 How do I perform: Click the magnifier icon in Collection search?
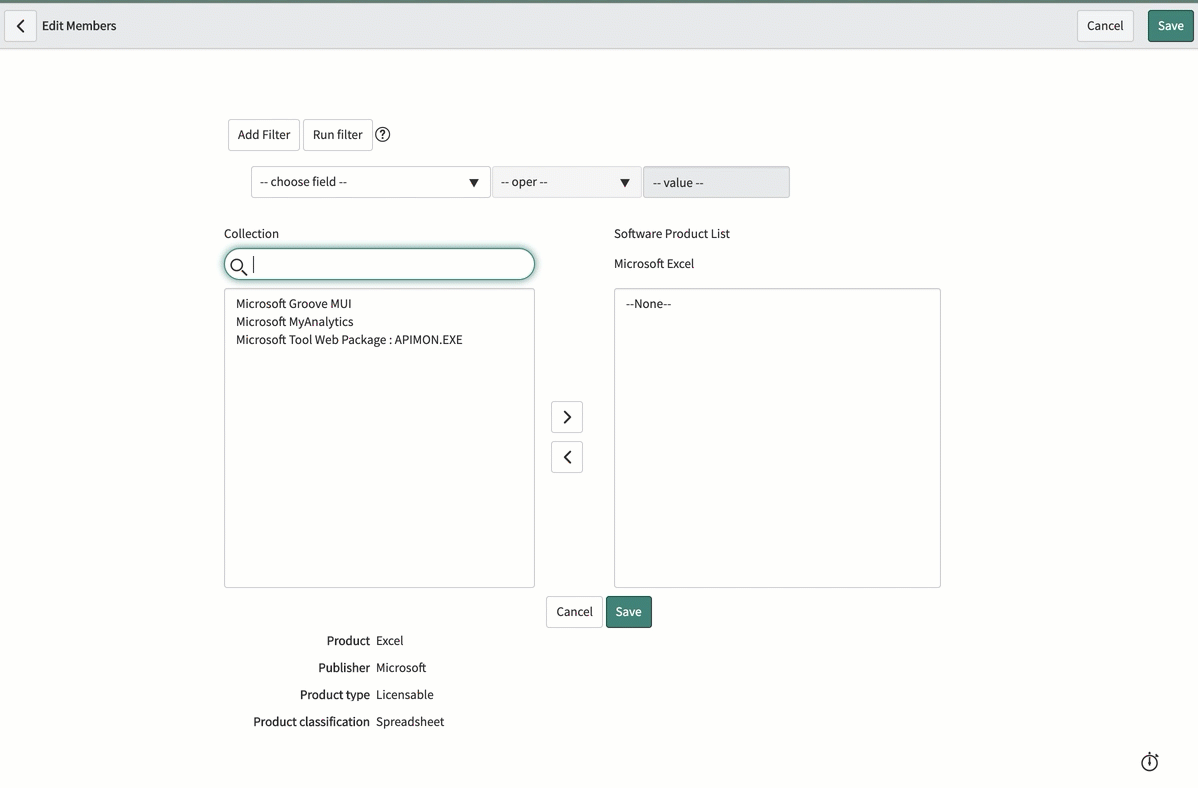[238, 266]
